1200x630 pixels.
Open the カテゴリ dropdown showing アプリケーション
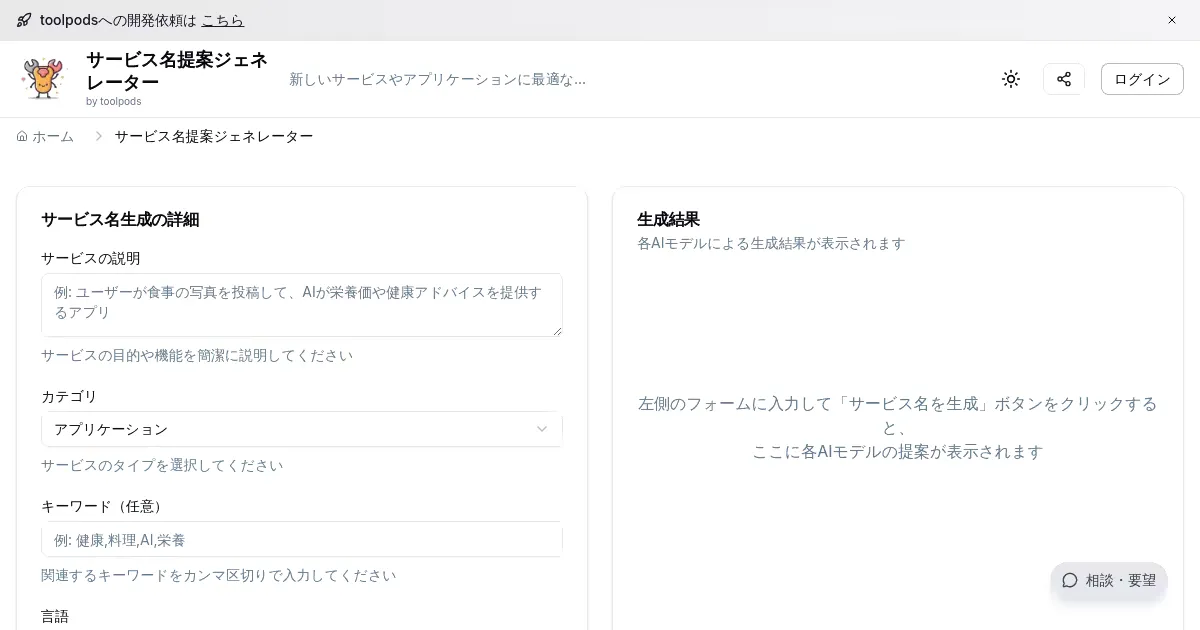(x=301, y=429)
